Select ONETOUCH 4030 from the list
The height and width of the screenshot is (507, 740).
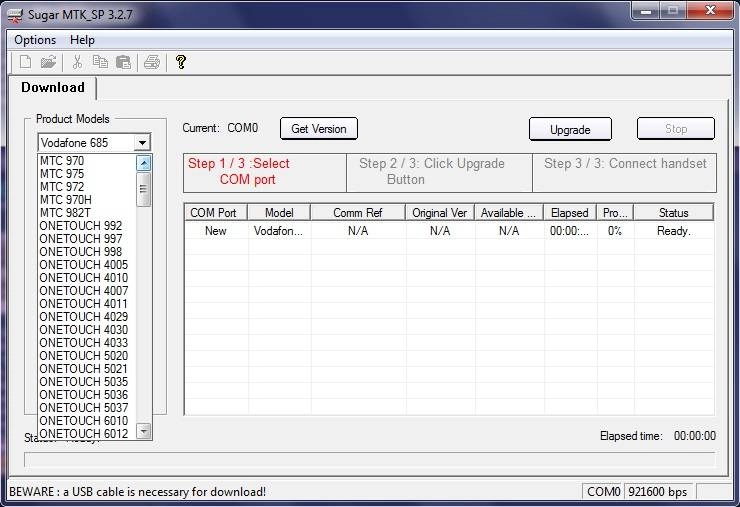(x=87, y=330)
